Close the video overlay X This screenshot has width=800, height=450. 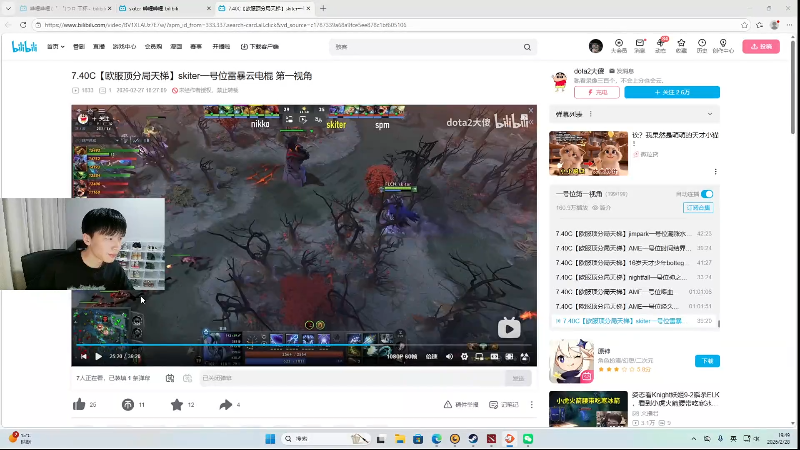[x=531, y=110]
